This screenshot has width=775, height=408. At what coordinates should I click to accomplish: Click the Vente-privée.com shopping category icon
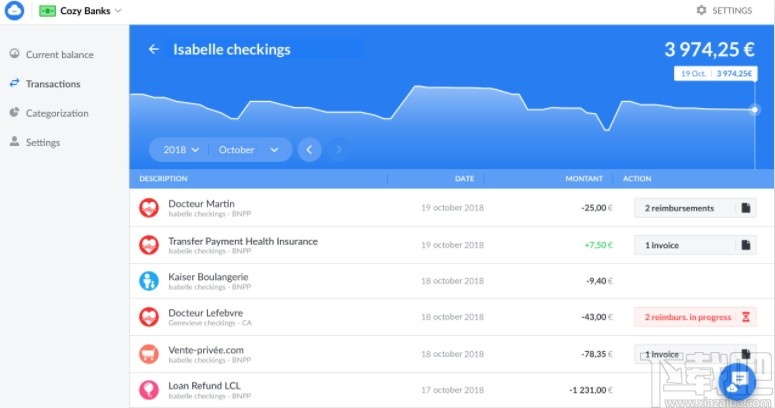click(149, 354)
